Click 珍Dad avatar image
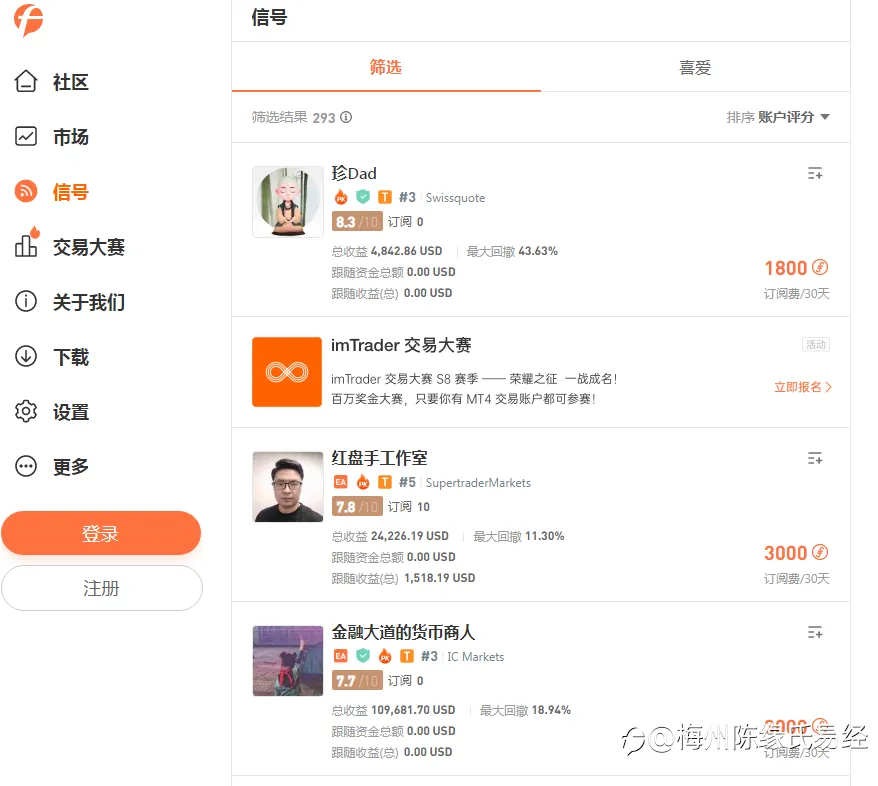 point(288,202)
